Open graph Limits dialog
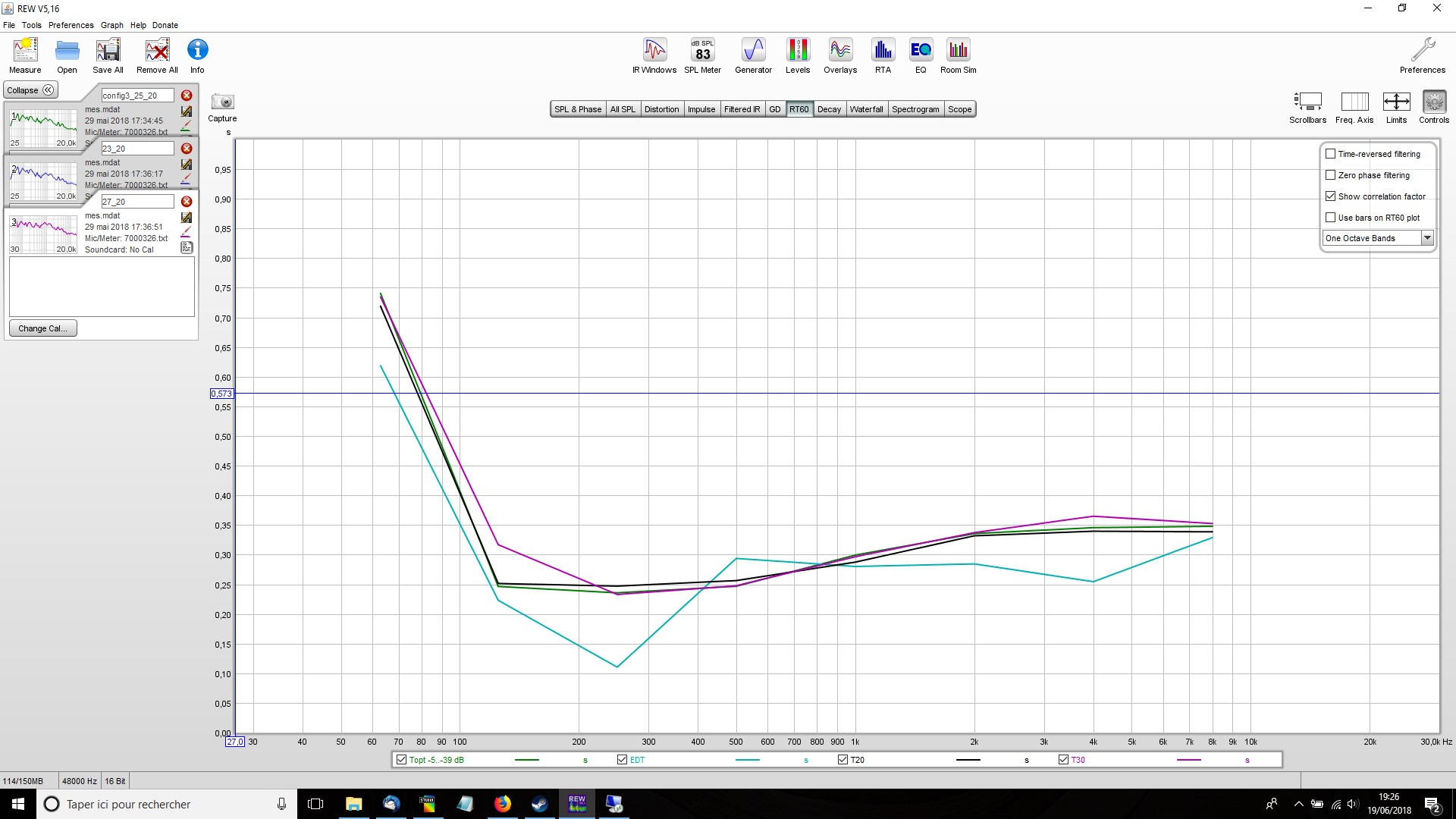 (x=1396, y=108)
